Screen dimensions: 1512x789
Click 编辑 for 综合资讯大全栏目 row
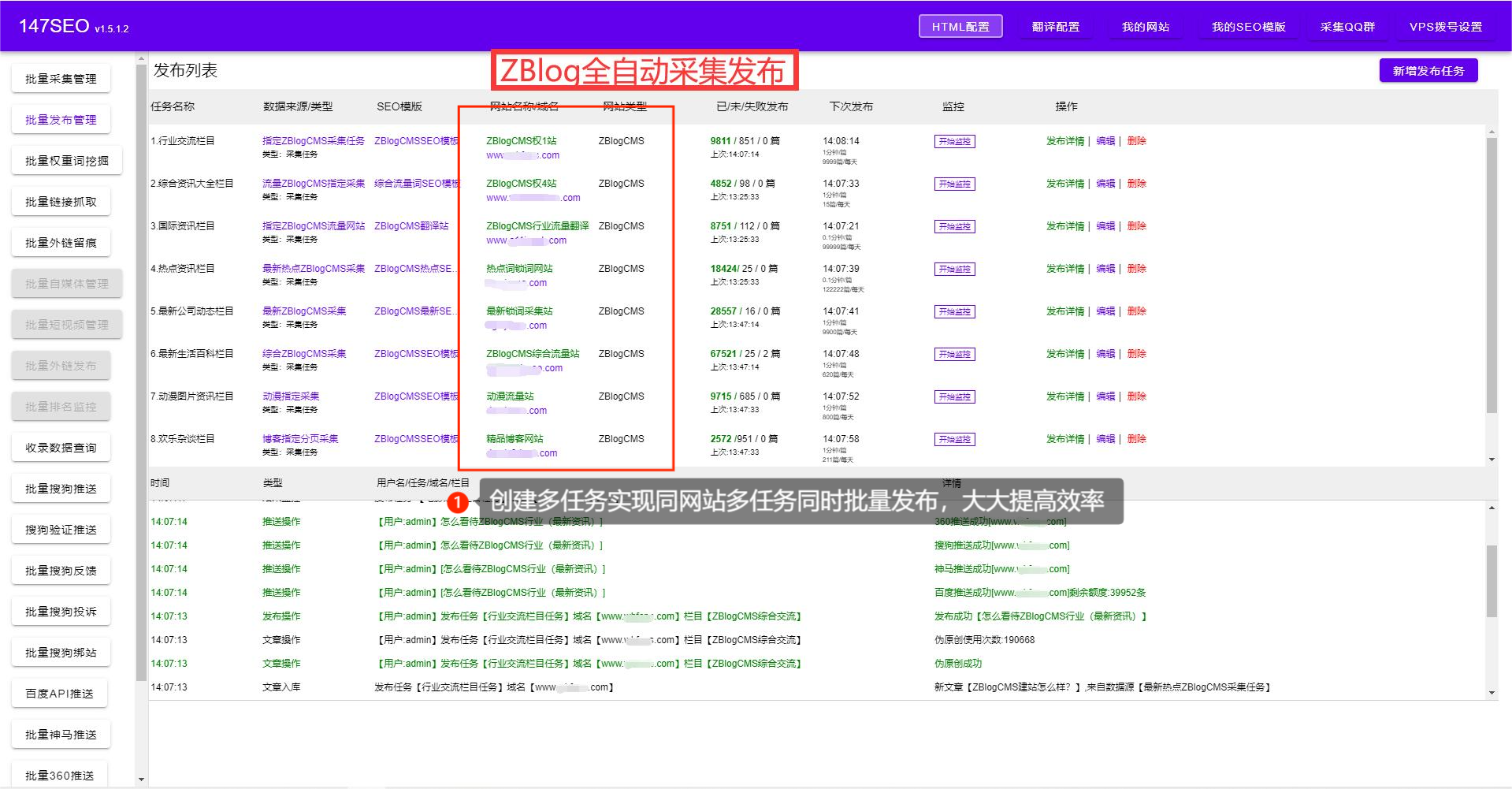(x=1105, y=184)
